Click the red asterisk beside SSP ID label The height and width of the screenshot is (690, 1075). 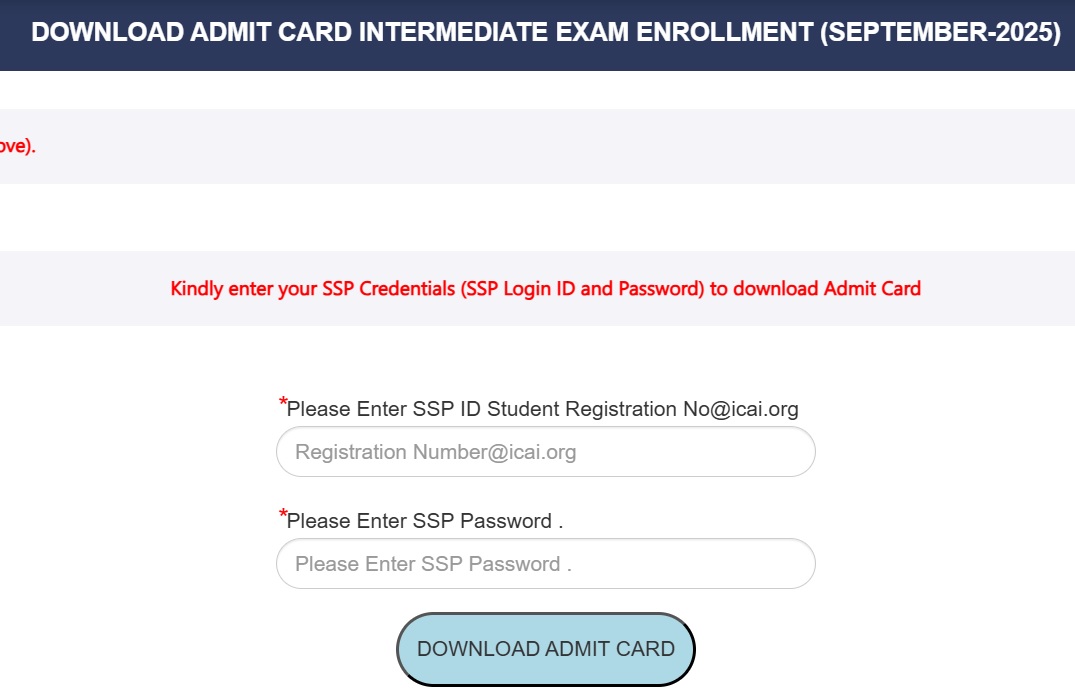(283, 404)
